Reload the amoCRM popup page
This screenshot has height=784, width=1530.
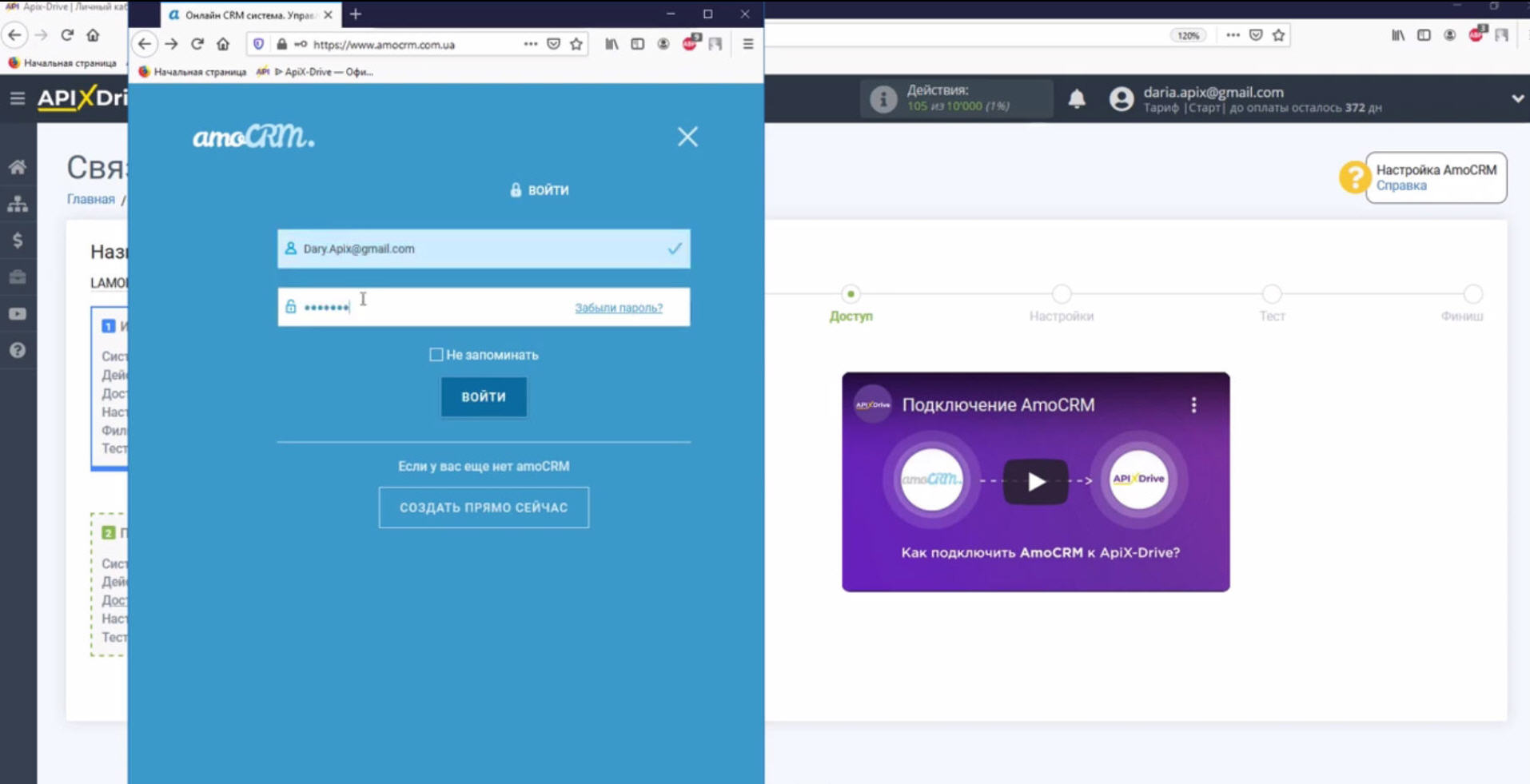pos(197,44)
